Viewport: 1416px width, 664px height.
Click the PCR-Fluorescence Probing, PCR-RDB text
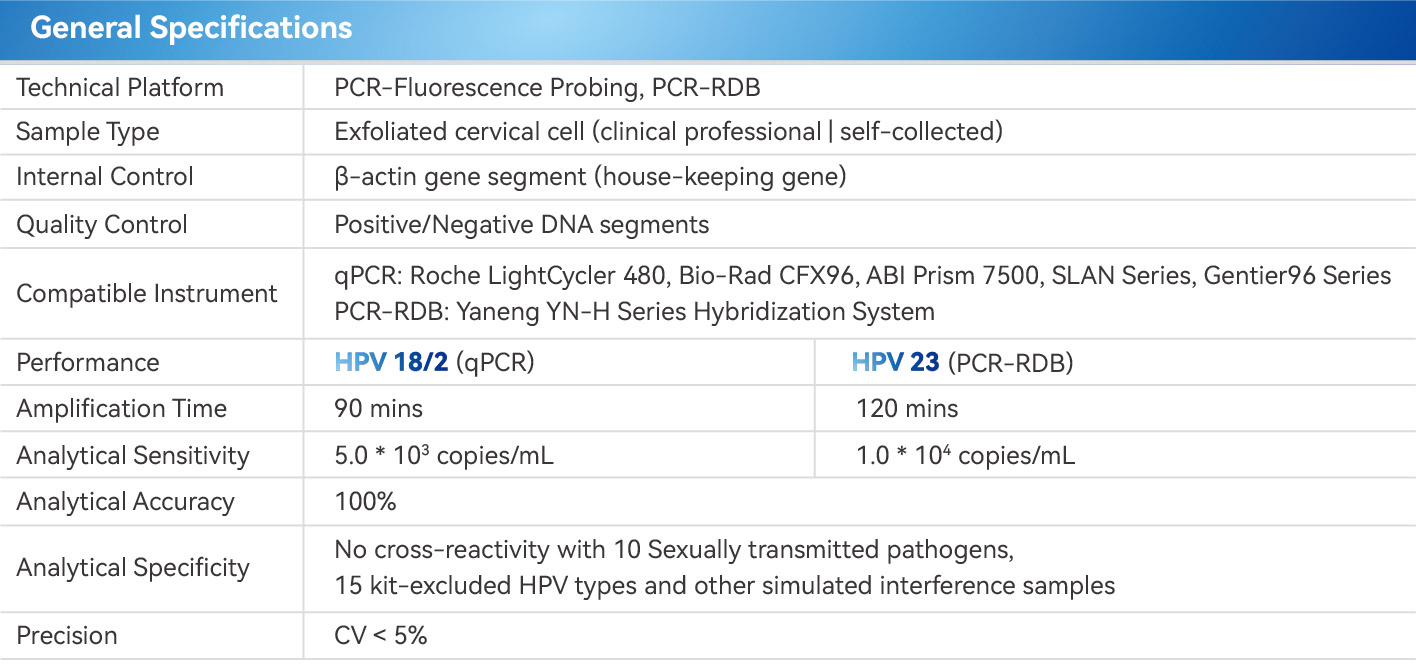coord(547,88)
